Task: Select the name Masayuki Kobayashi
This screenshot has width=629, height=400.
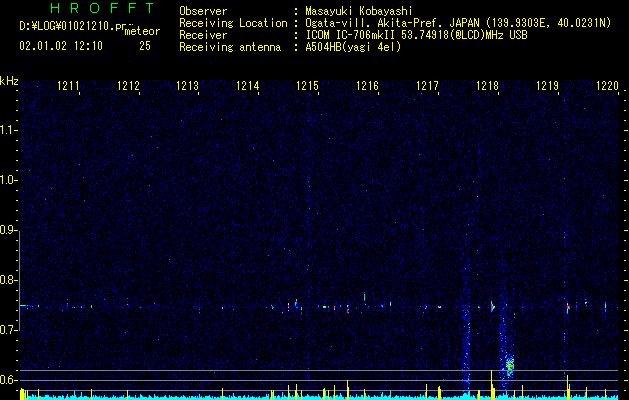Action: coord(358,11)
